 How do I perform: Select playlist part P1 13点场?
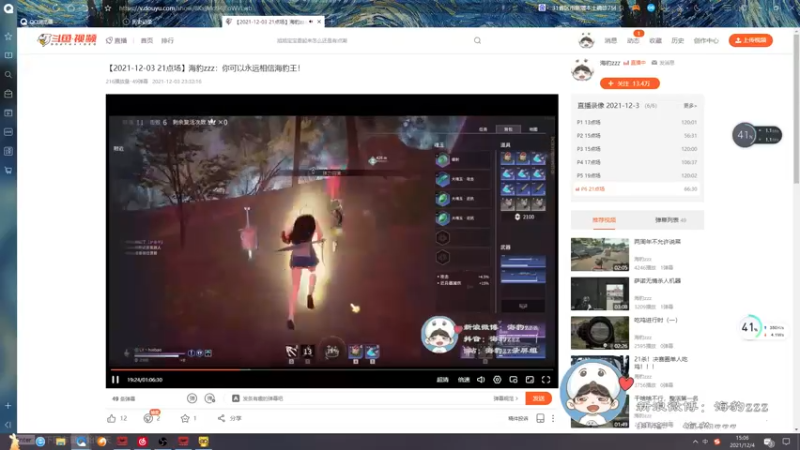pyautogui.click(x=637, y=122)
